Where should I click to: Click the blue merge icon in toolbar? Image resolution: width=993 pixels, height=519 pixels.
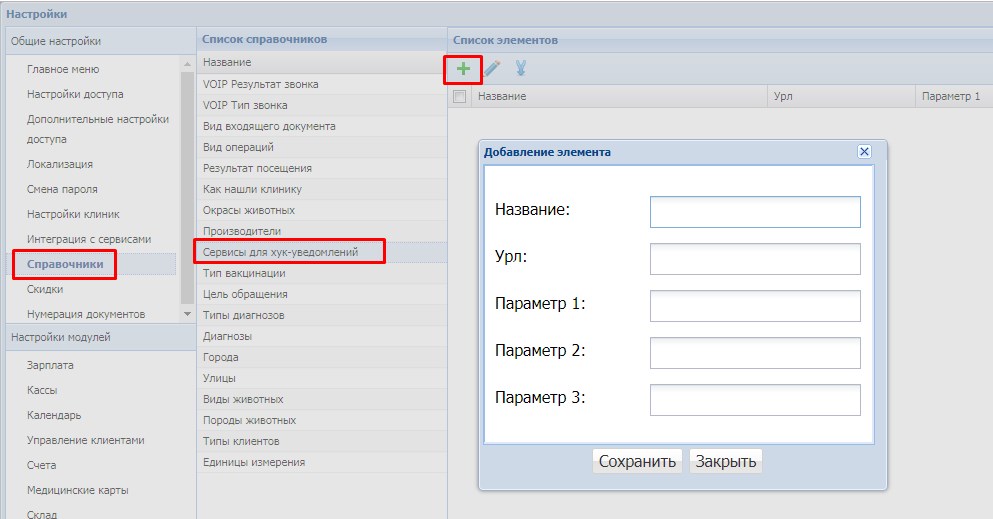521,68
